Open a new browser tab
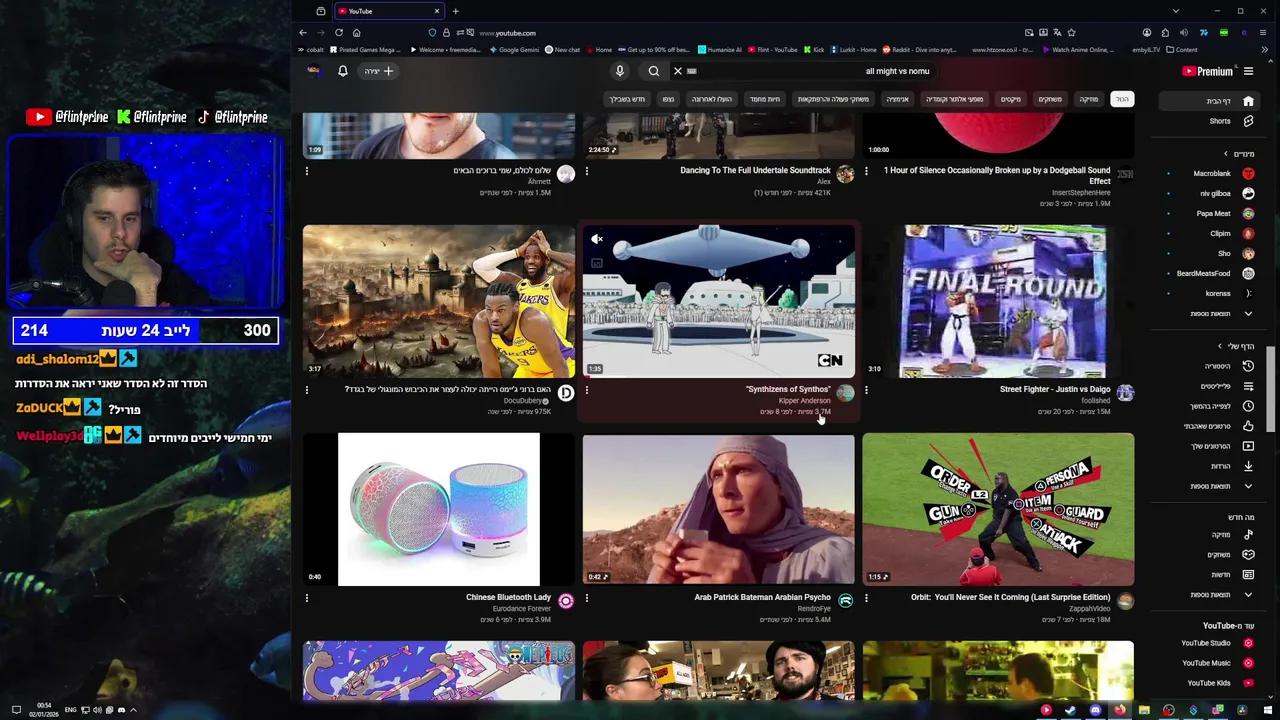 click(455, 11)
